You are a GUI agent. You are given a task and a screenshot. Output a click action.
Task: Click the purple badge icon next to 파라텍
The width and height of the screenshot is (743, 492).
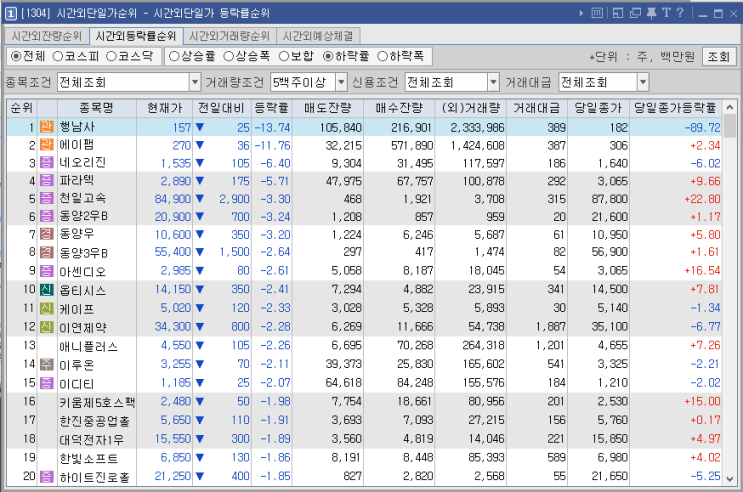coord(46,180)
